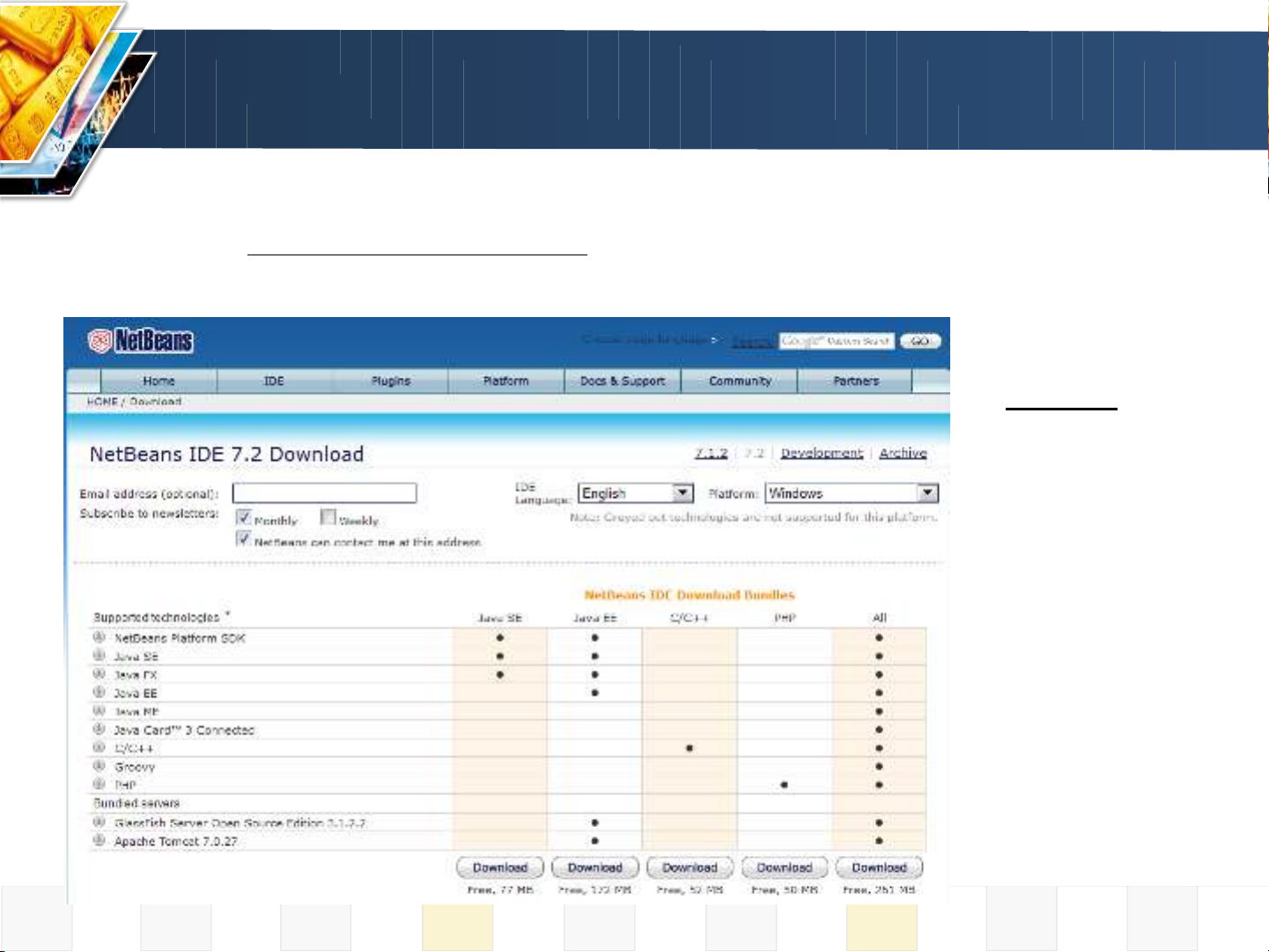Open the Partners tab

coord(856,381)
